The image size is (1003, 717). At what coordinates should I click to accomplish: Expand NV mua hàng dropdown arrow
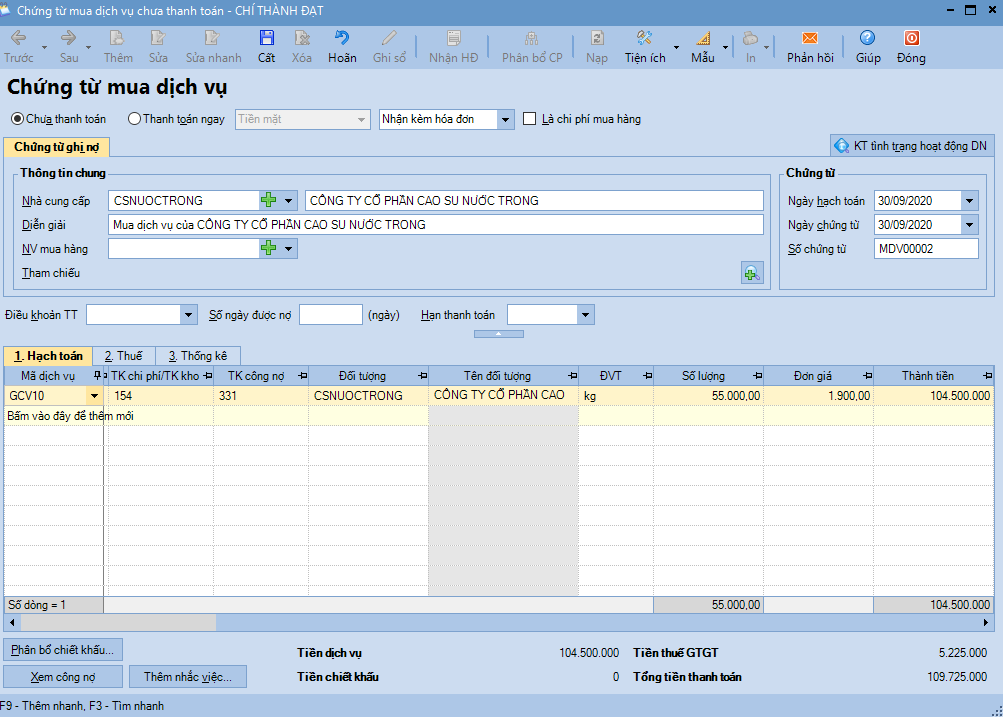[x=288, y=248]
